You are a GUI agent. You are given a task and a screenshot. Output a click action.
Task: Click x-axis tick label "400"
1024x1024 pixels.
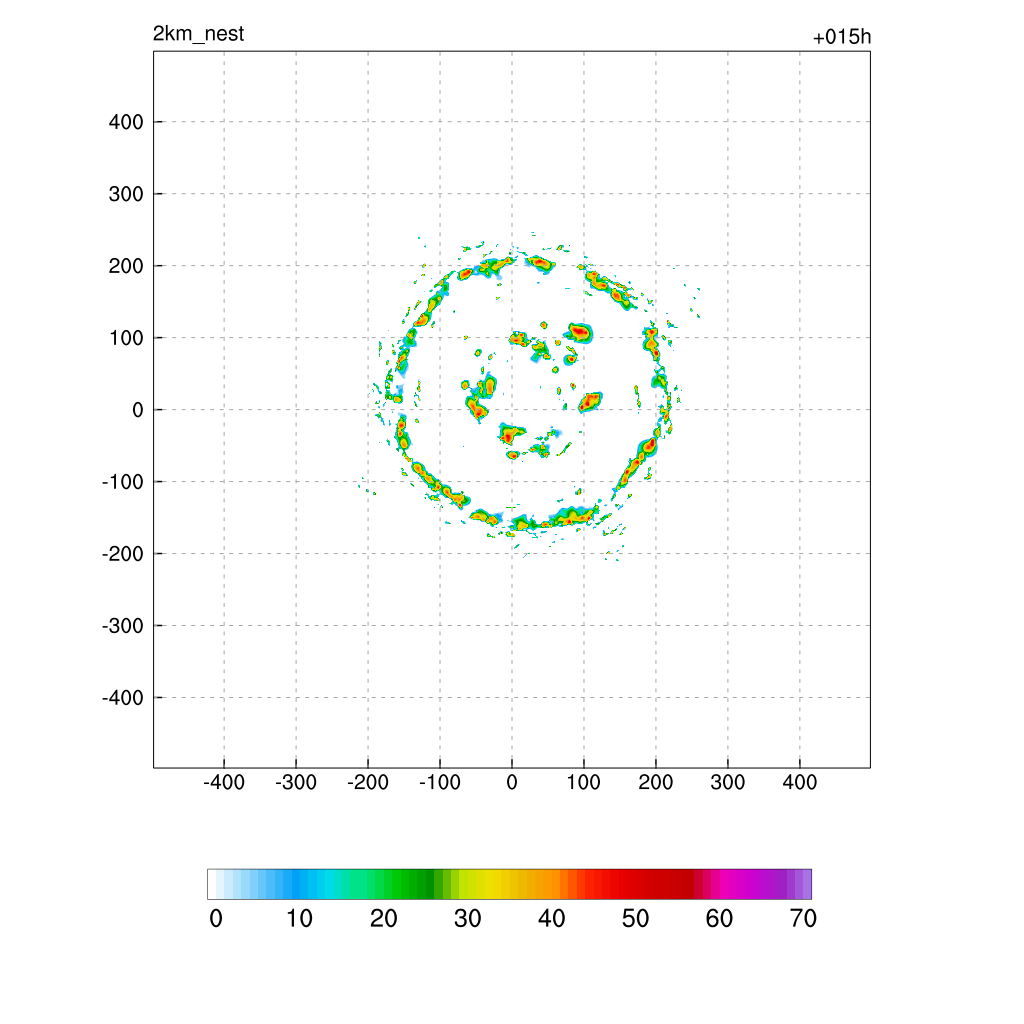click(800, 782)
